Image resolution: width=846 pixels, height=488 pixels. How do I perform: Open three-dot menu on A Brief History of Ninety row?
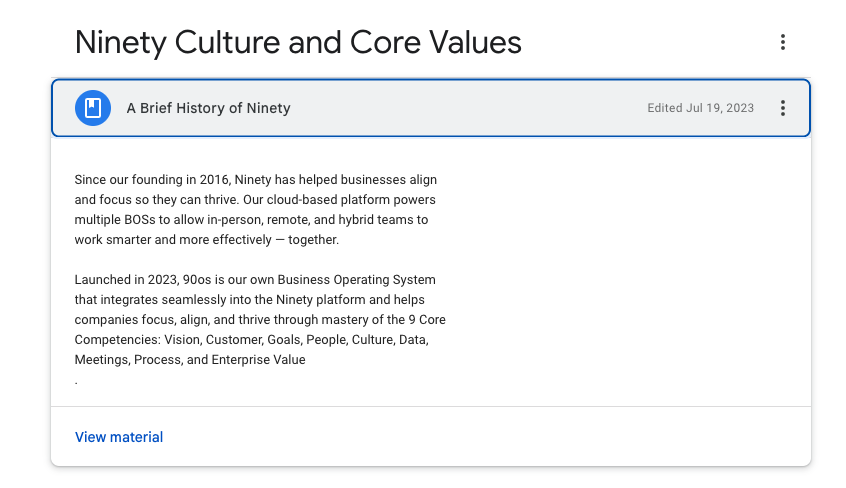[782, 108]
